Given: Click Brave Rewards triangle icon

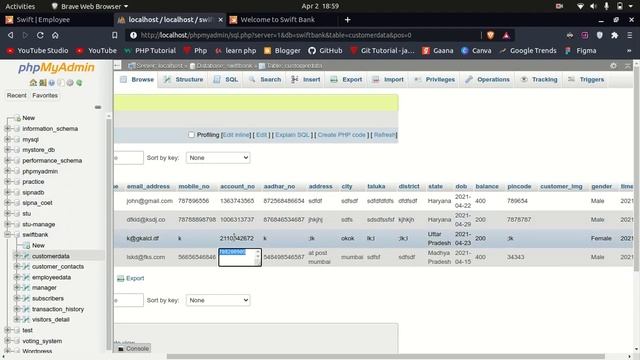Looking at the screenshot, I should tap(506, 35).
